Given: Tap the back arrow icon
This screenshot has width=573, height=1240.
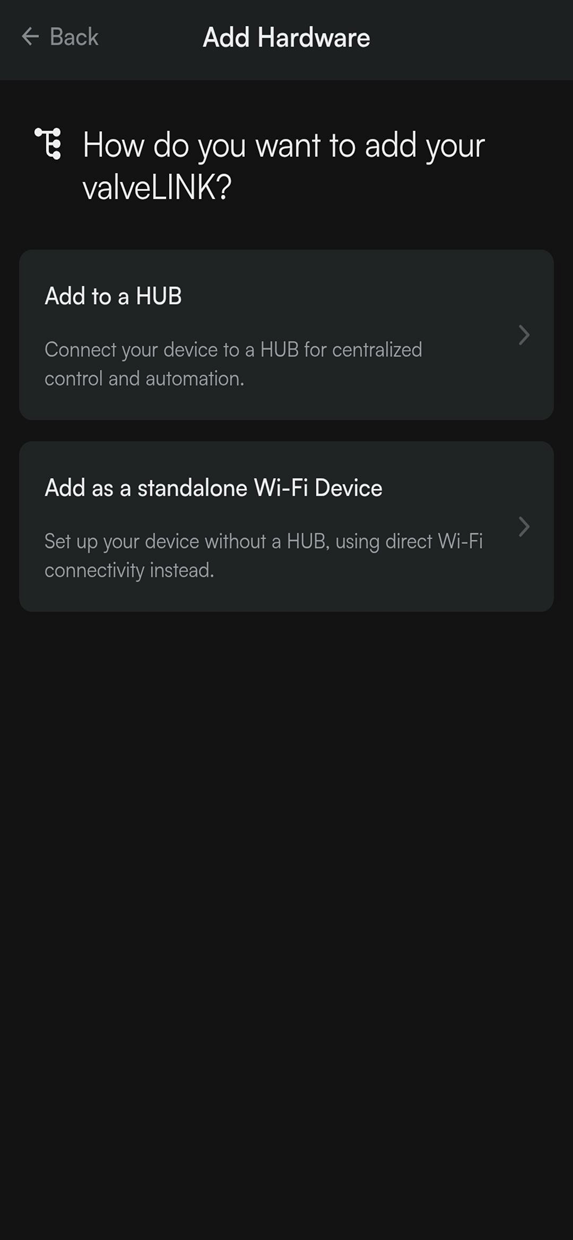Looking at the screenshot, I should 30,37.
